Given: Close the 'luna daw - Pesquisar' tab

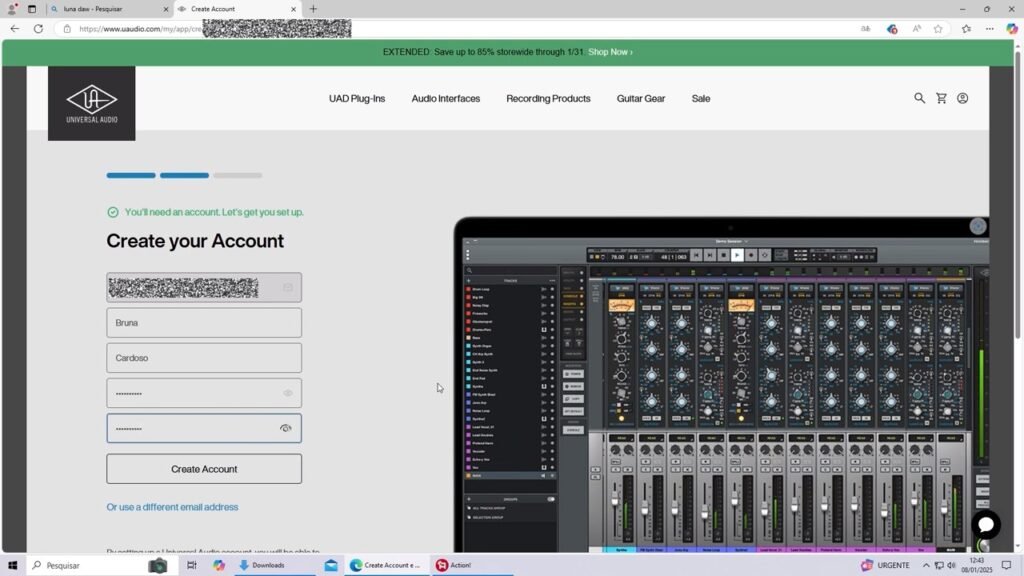Looking at the screenshot, I should tap(165, 9).
